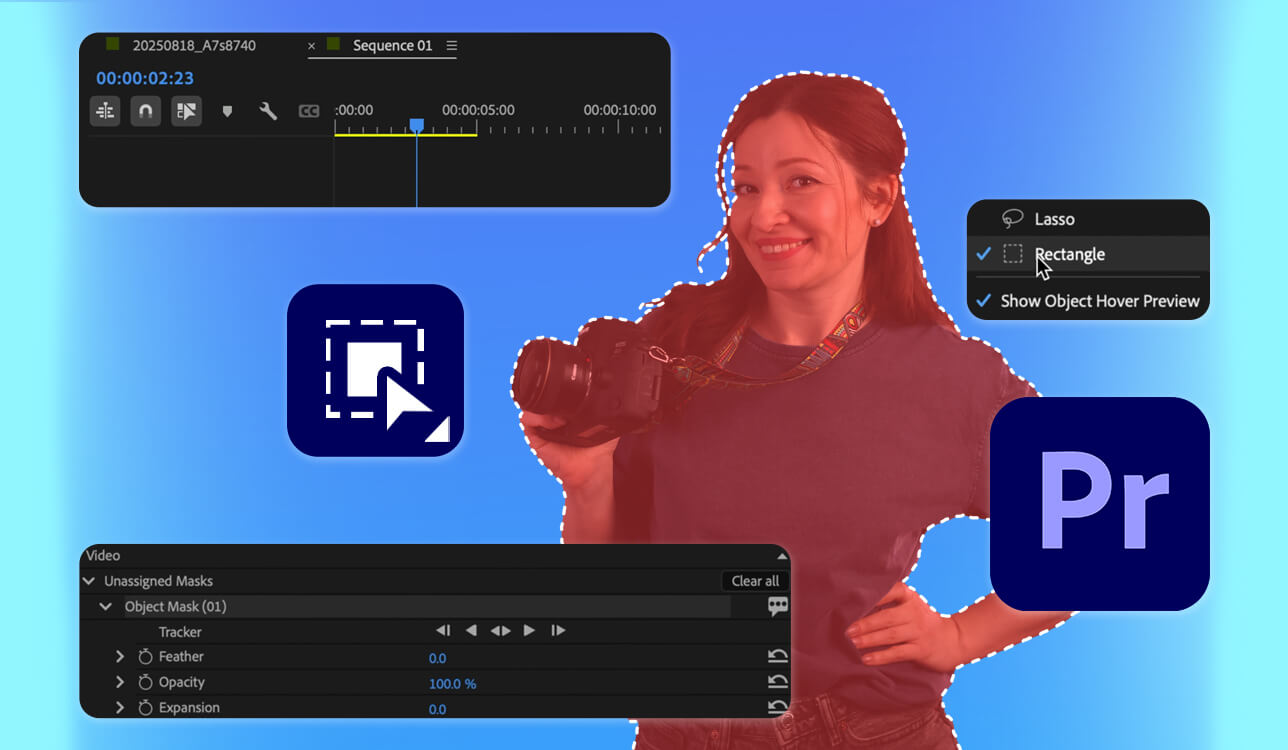Click the comment icon on Object Mask (01)

[x=779, y=606]
